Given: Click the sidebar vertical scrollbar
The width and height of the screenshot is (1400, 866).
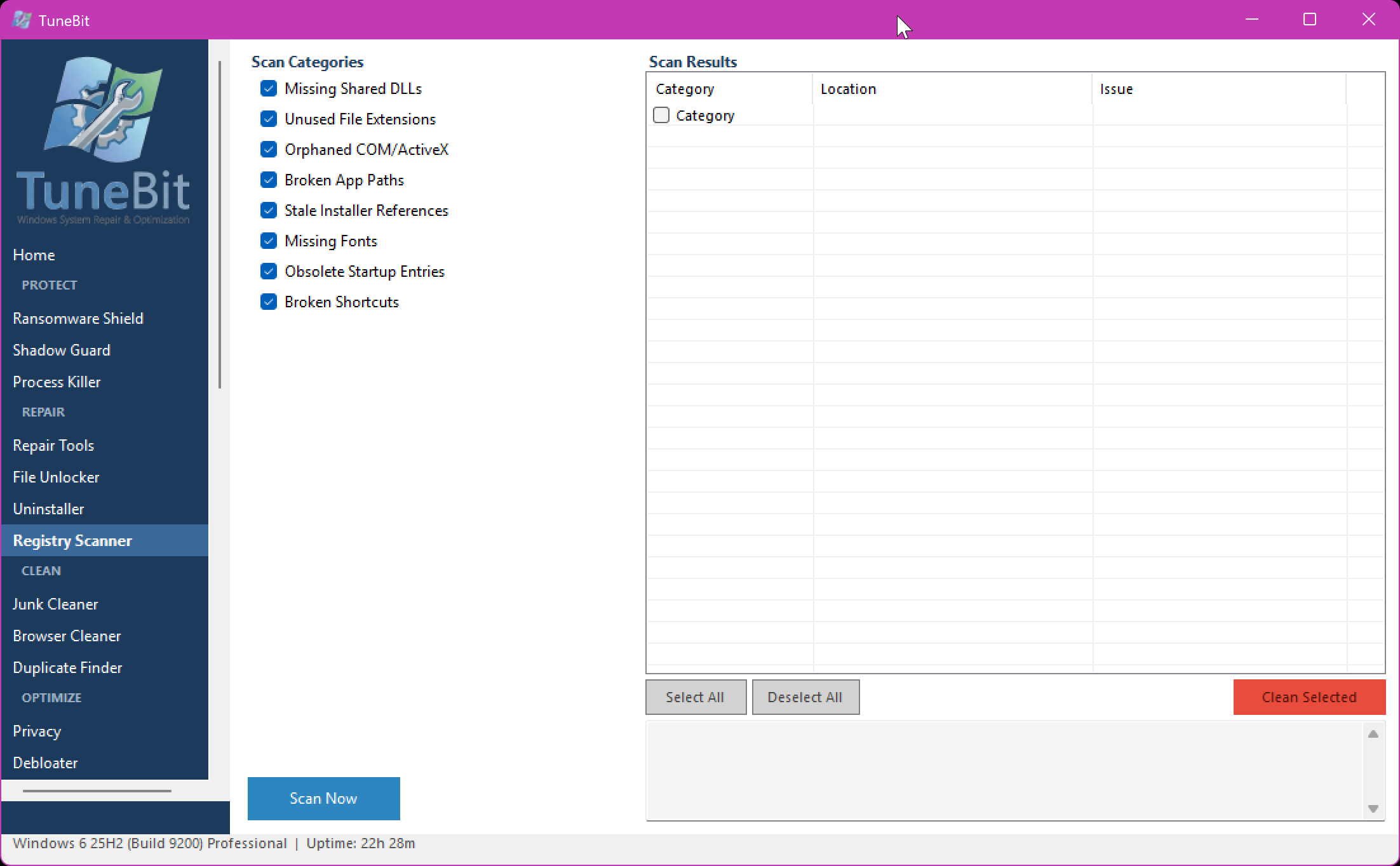Looking at the screenshot, I should (220, 225).
